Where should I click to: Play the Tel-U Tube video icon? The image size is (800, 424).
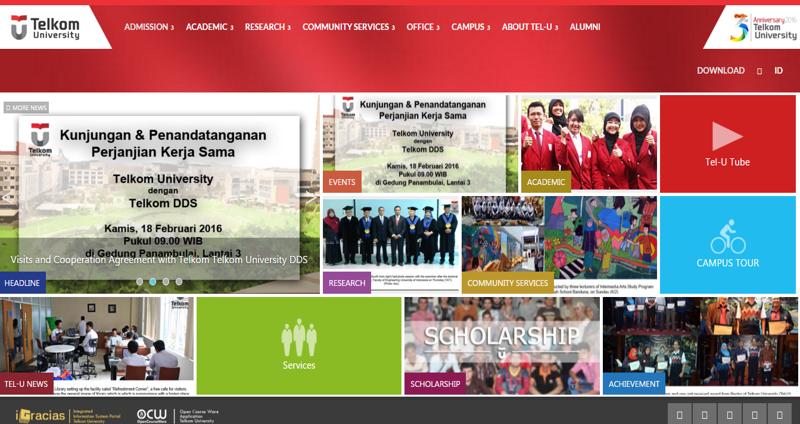pos(727,136)
